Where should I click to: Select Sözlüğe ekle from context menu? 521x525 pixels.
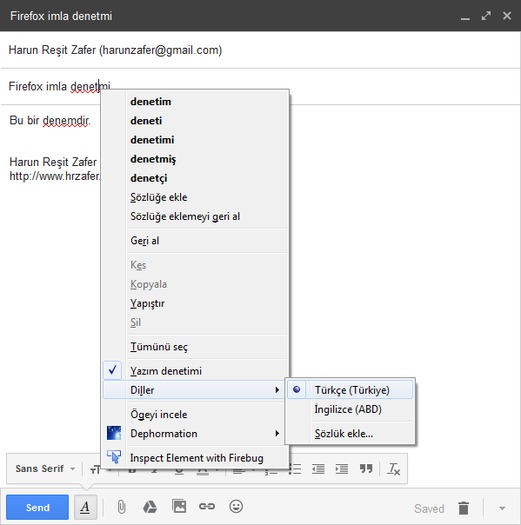(159, 197)
